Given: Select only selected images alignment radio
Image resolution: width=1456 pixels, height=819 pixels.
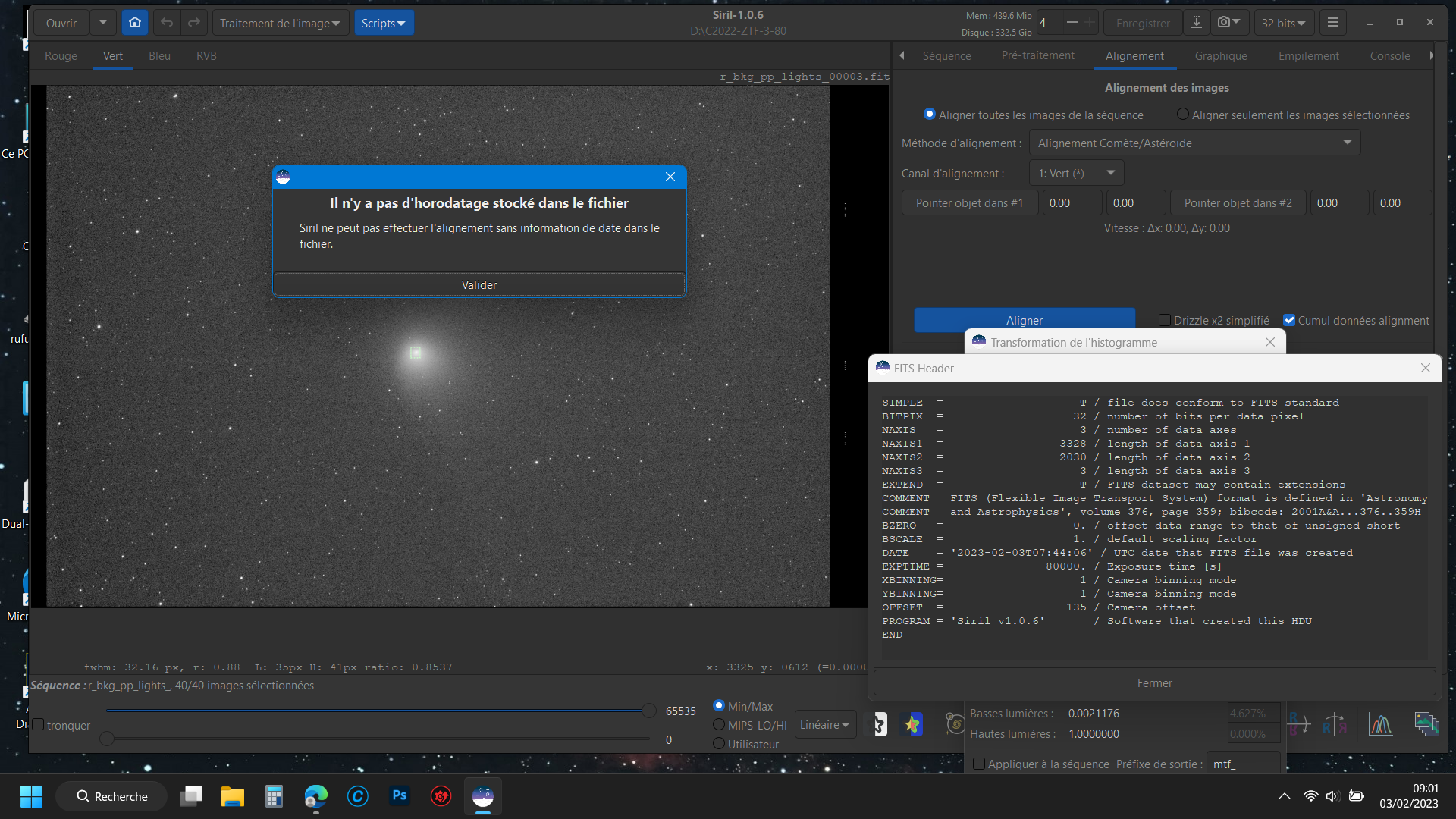Looking at the screenshot, I should point(1182,115).
